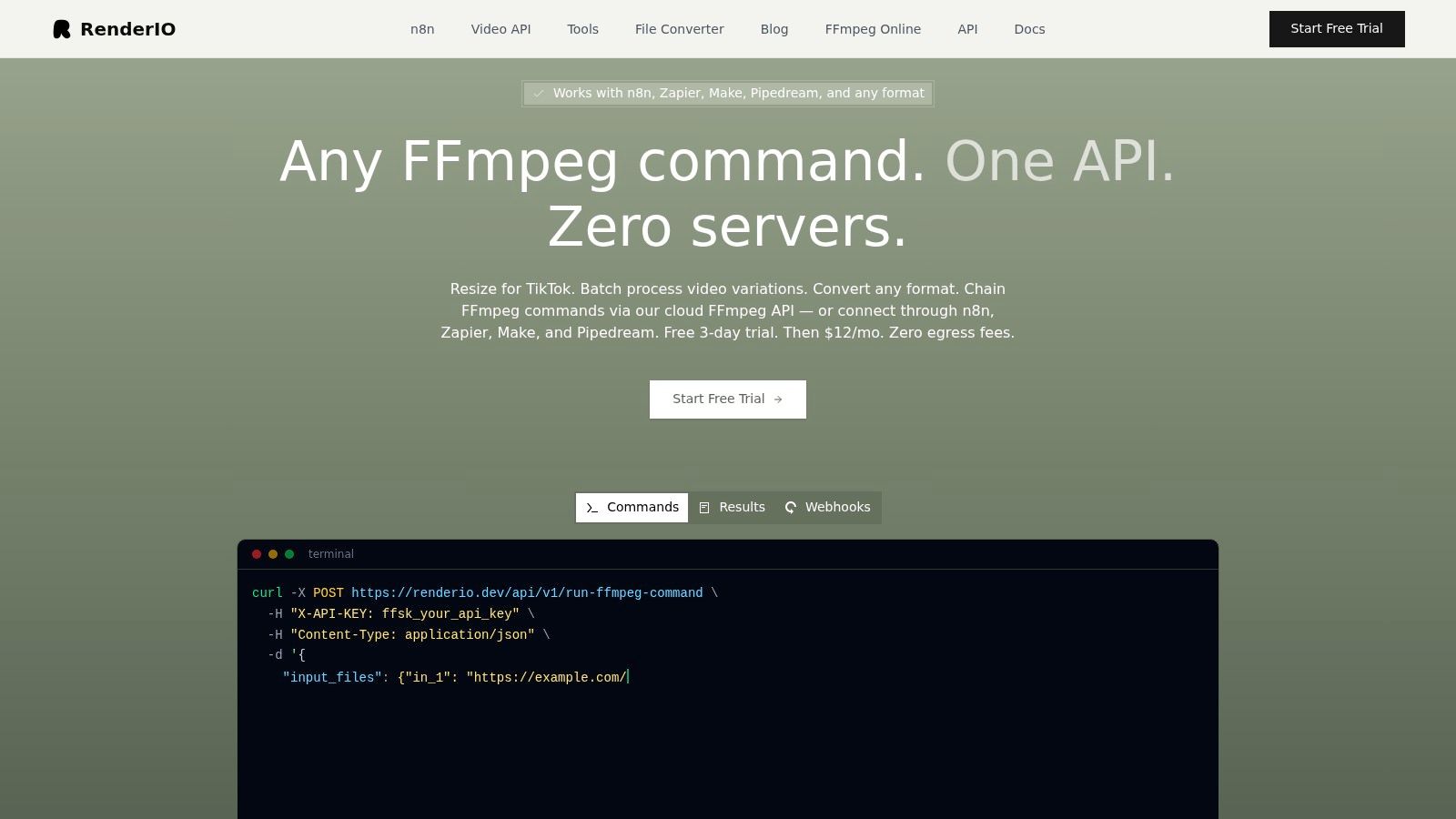This screenshot has width=1456, height=819.
Task: Switch to the Webhooks tab
Action: [x=827, y=508]
